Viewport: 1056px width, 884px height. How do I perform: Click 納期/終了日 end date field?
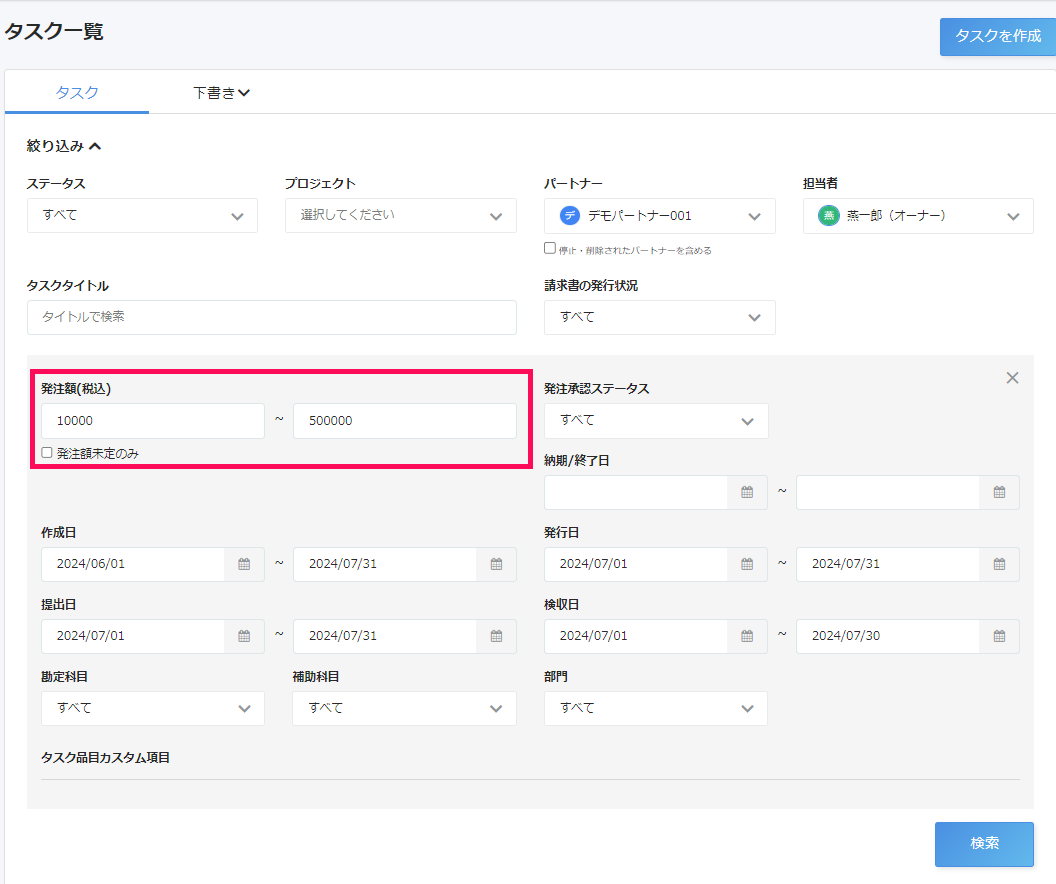tap(888, 492)
